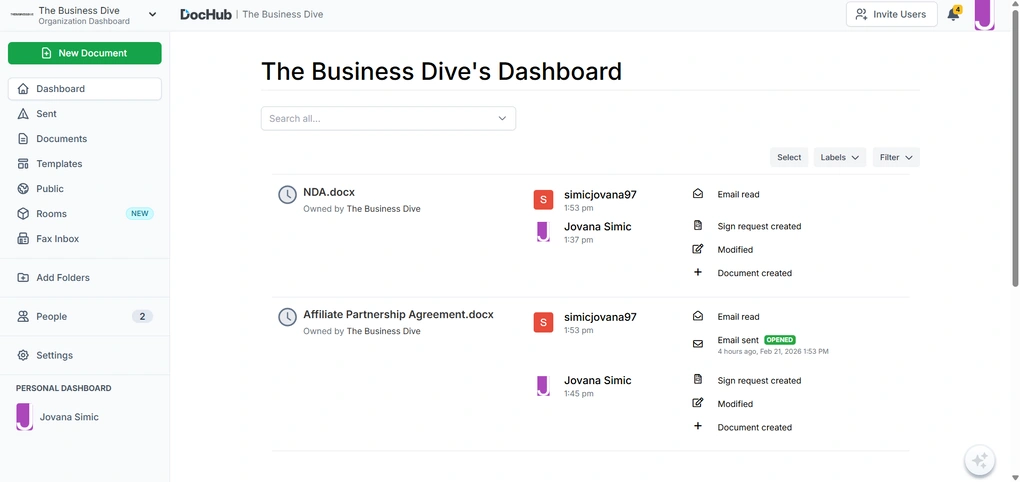Click the page vertical scrollbar
This screenshot has width=1020, height=482.
1015,150
